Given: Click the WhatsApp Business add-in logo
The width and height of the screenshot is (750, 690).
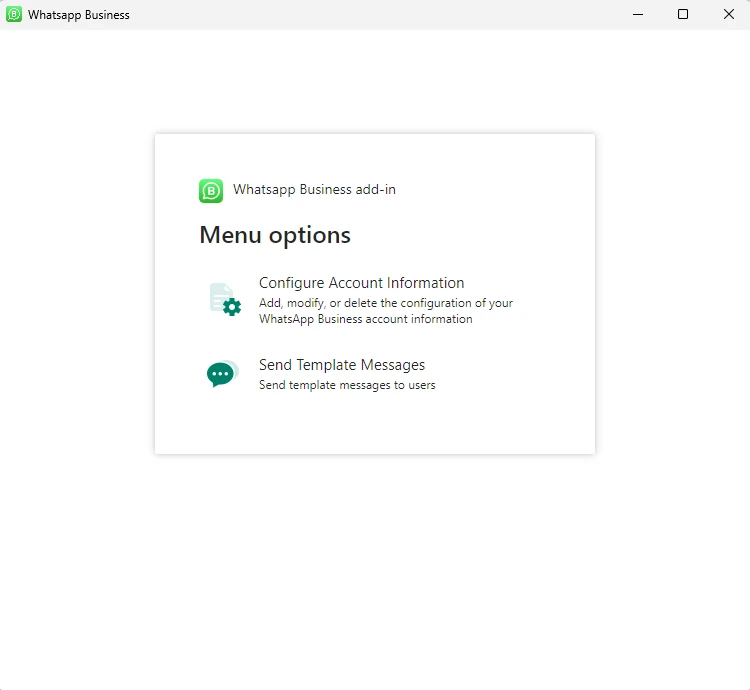Looking at the screenshot, I should 211,191.
